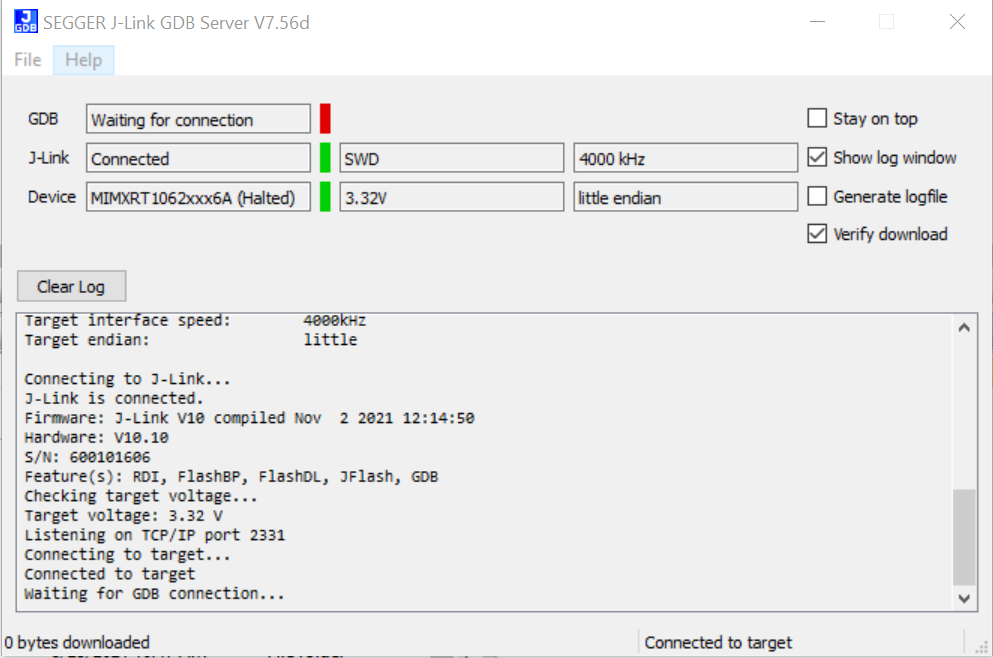Click the MIMXRT1062xxx6A device field
Screen dimensions: 993x658
[x=198, y=198]
